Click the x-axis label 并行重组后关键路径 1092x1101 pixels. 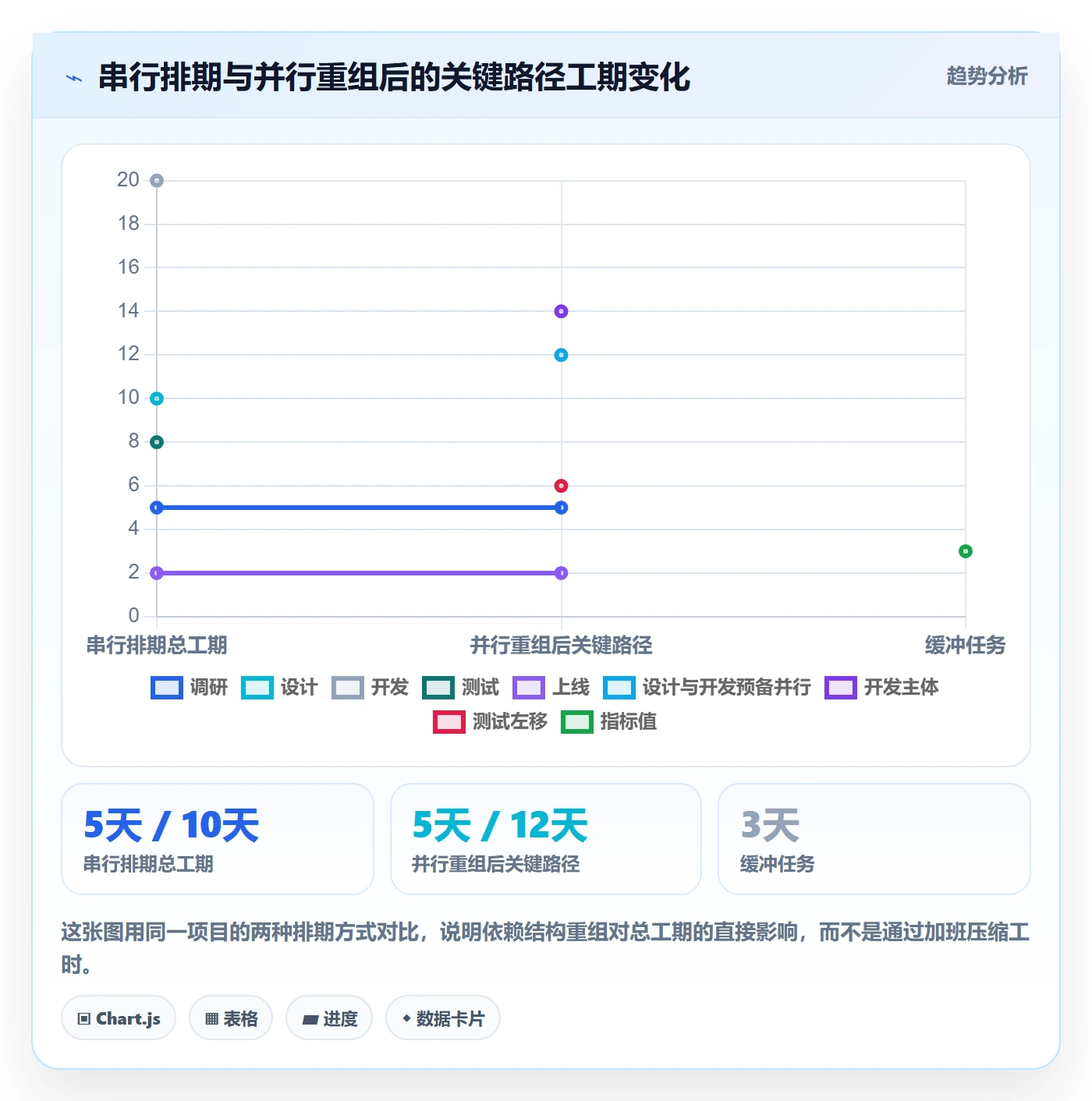coord(561,645)
